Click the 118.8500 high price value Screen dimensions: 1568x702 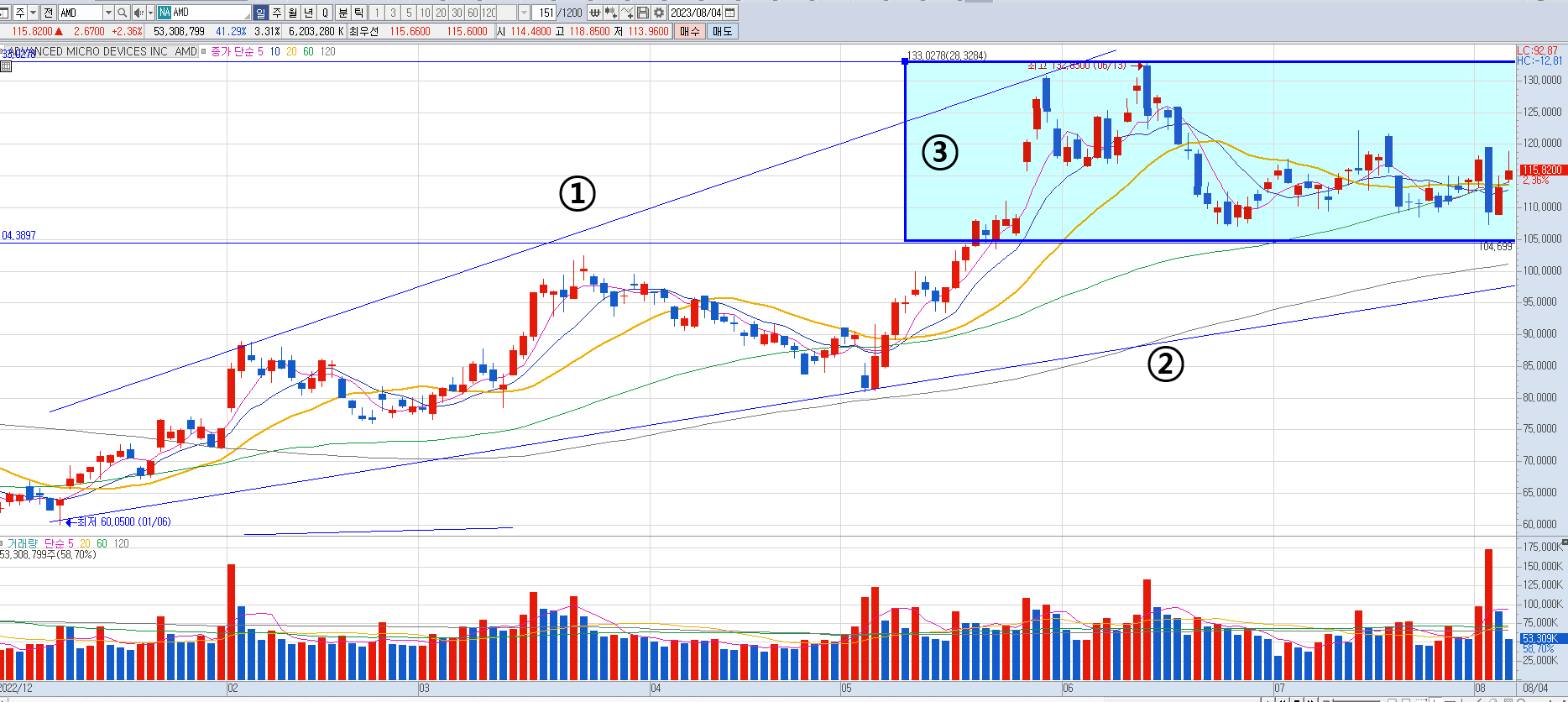point(589,31)
